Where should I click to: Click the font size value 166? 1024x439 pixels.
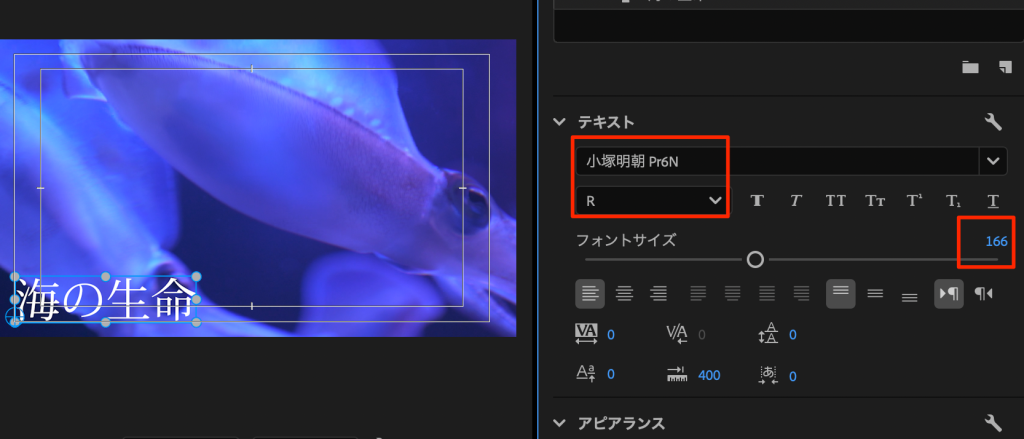click(x=996, y=241)
